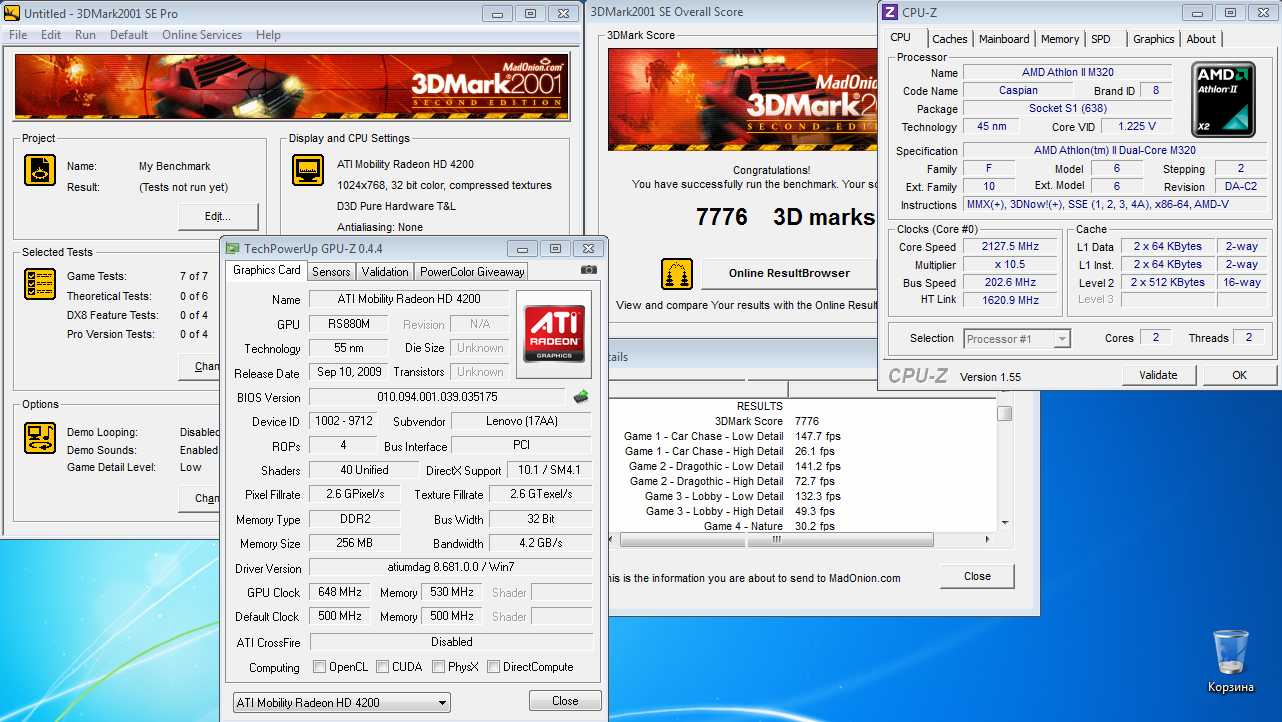This screenshot has height=722, width=1282.
Task: Open the About tab in CPU-Z
Action: tap(1201, 39)
